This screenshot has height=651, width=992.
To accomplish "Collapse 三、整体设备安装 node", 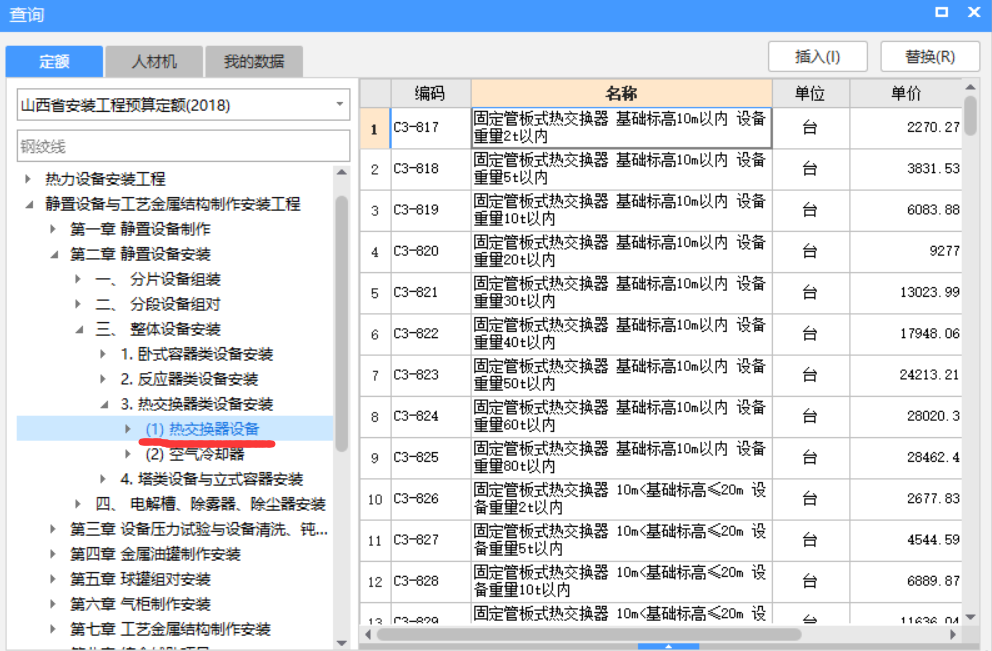I will click(x=78, y=330).
